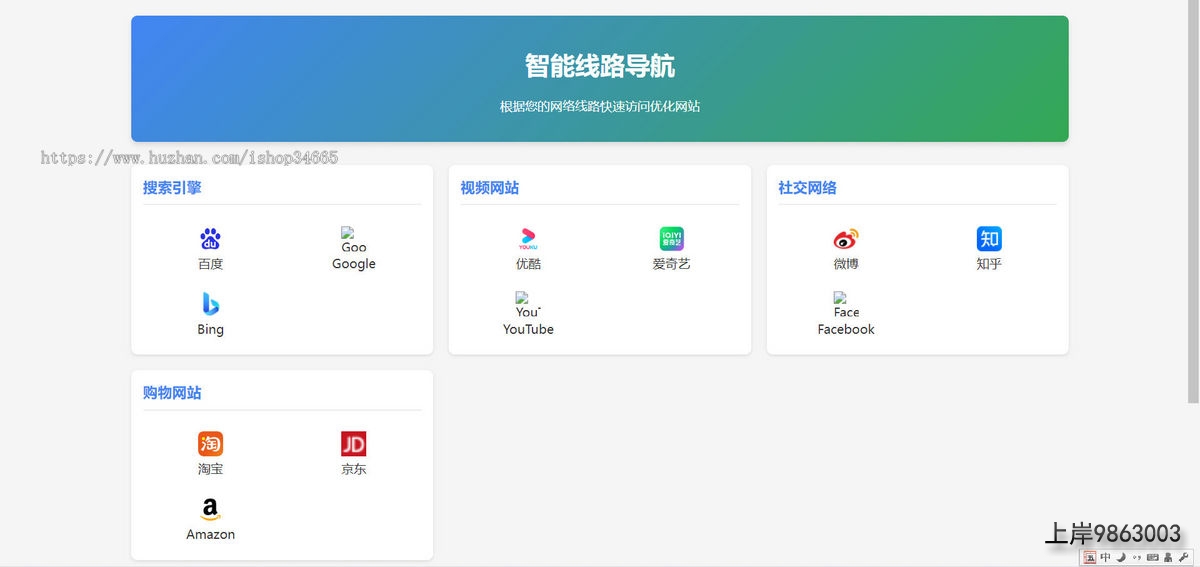The image size is (1200, 567).
Task: Open the orange Taobao icon
Action: pos(210,444)
